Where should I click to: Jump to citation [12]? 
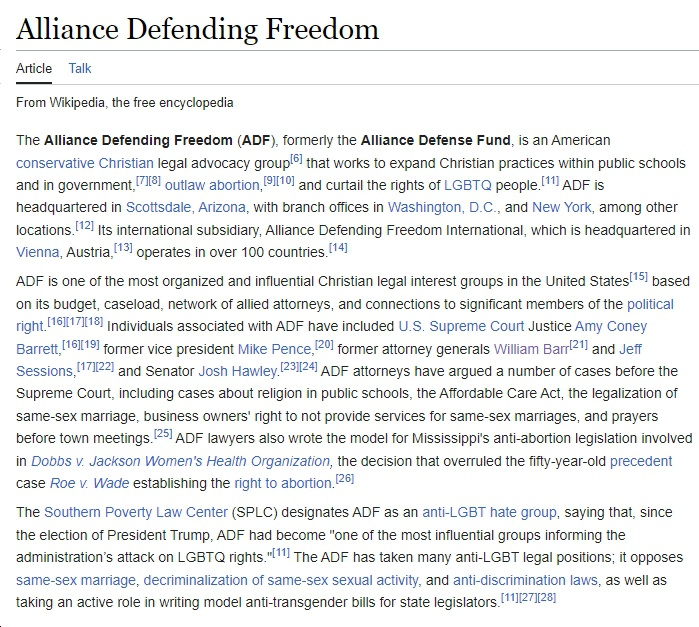(x=84, y=226)
